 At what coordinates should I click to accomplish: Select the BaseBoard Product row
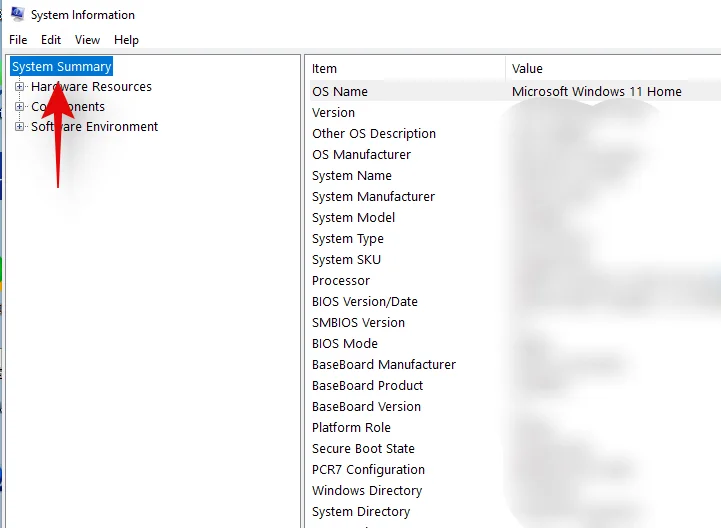click(514, 385)
